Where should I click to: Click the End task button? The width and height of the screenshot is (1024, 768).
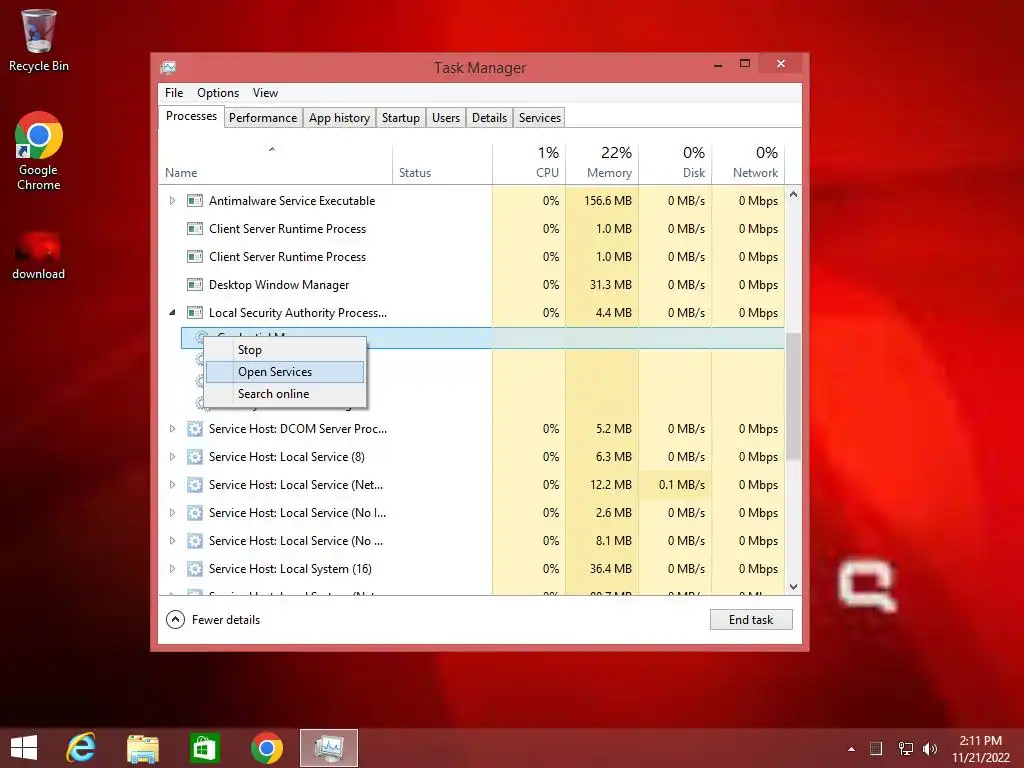click(x=751, y=620)
